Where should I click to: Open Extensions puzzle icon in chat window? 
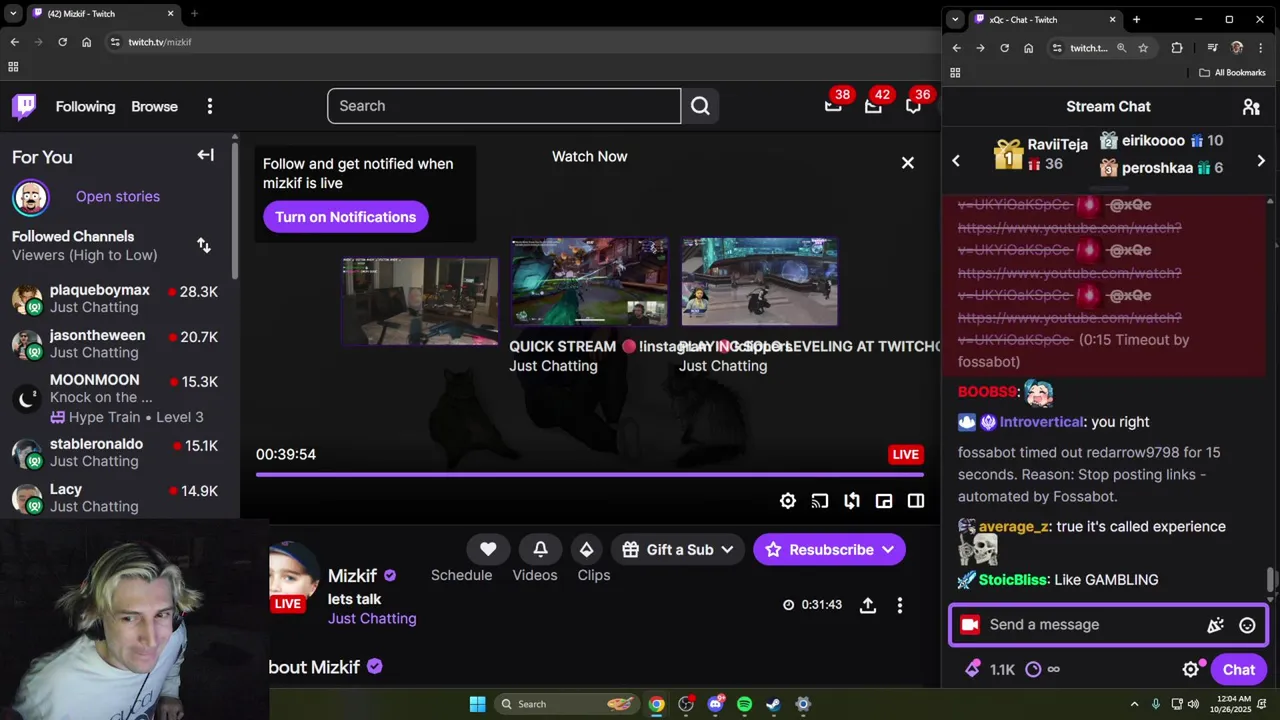pyautogui.click(x=1177, y=48)
